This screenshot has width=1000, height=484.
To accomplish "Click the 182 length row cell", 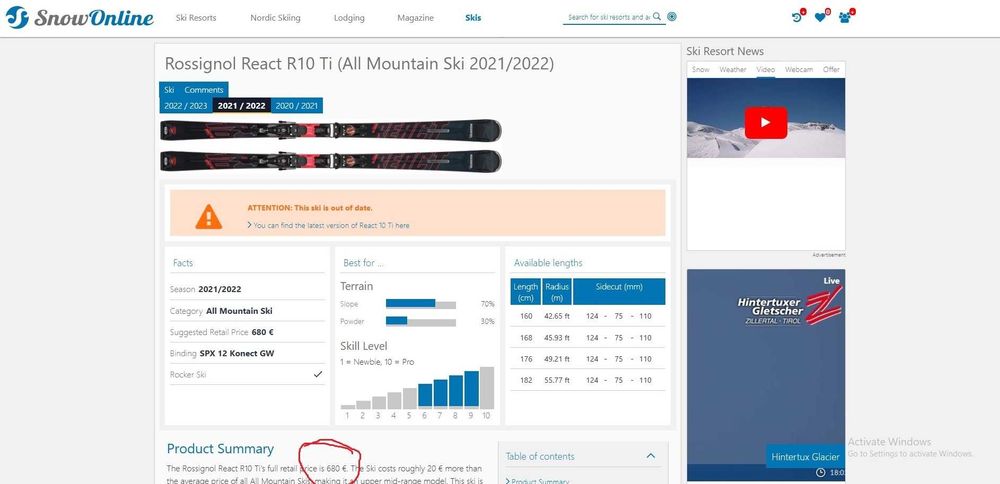I will coord(526,380).
